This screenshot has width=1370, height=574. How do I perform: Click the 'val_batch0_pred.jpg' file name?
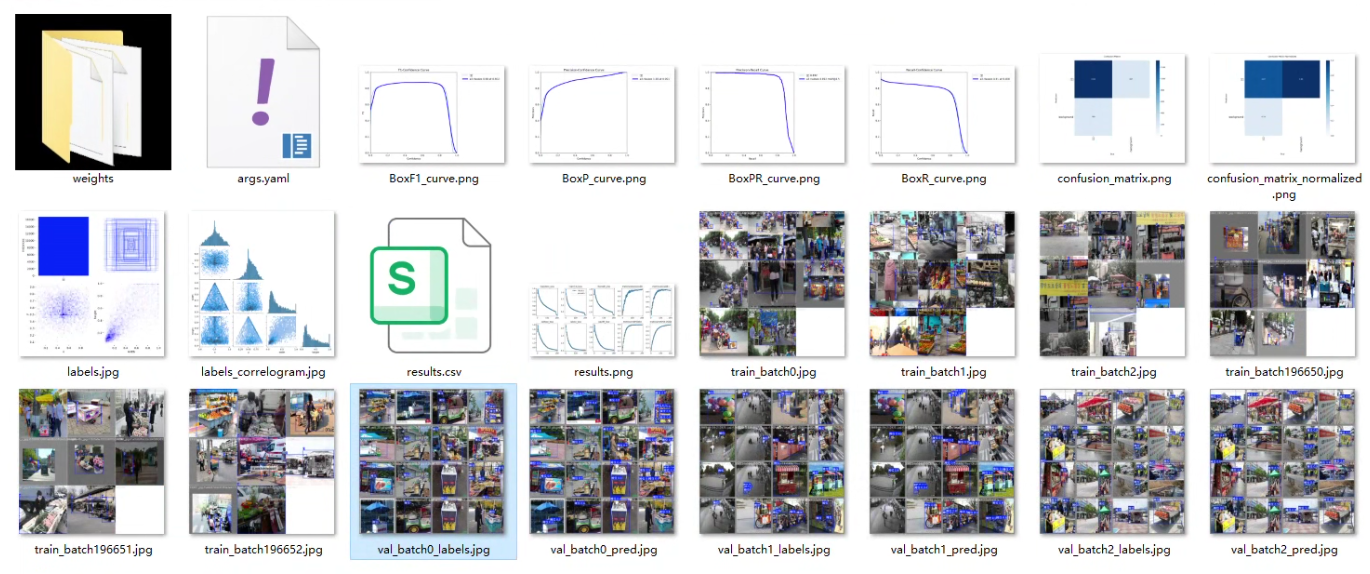(x=603, y=550)
